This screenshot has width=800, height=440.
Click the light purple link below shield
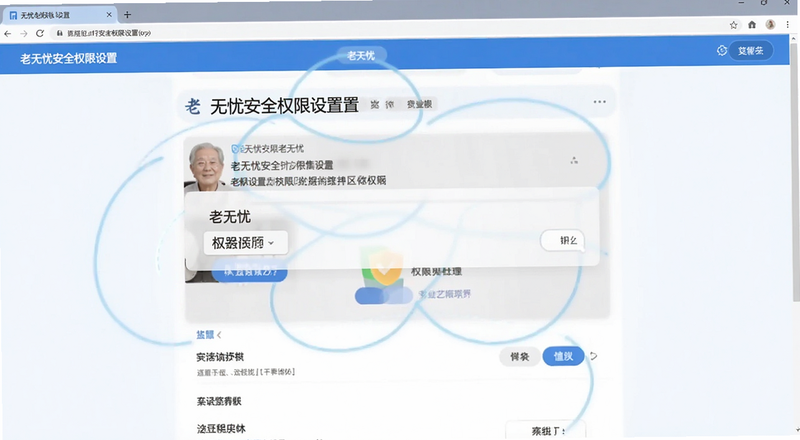(445, 294)
